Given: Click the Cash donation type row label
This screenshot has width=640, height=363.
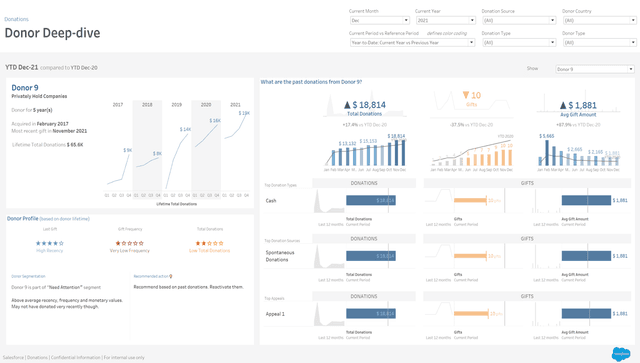Looking at the screenshot, I should tap(271, 200).
